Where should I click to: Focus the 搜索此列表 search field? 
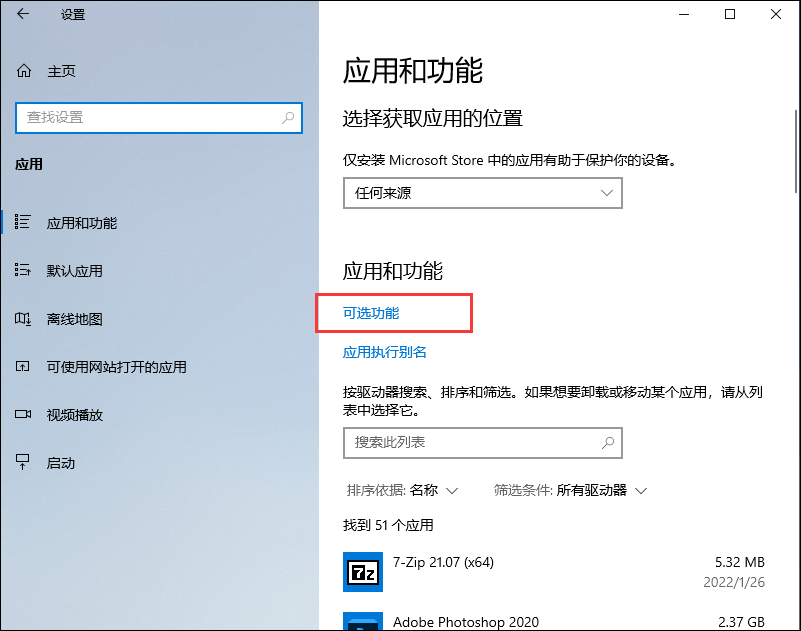coord(483,442)
